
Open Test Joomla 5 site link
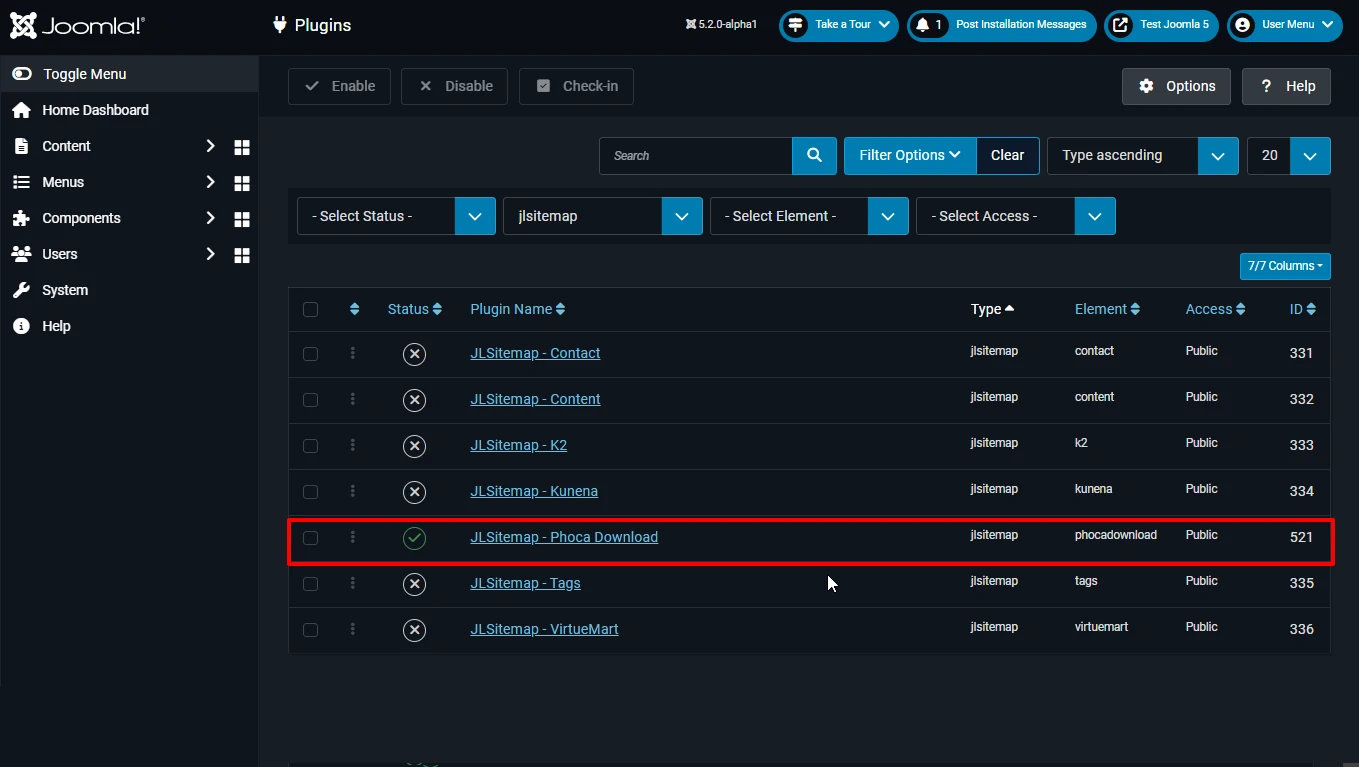coord(1161,25)
